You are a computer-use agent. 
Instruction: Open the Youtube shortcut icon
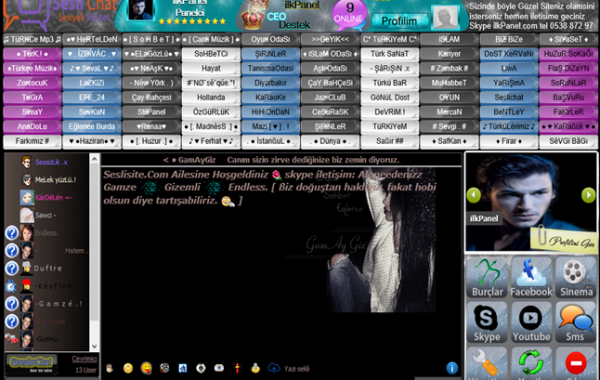point(531,322)
